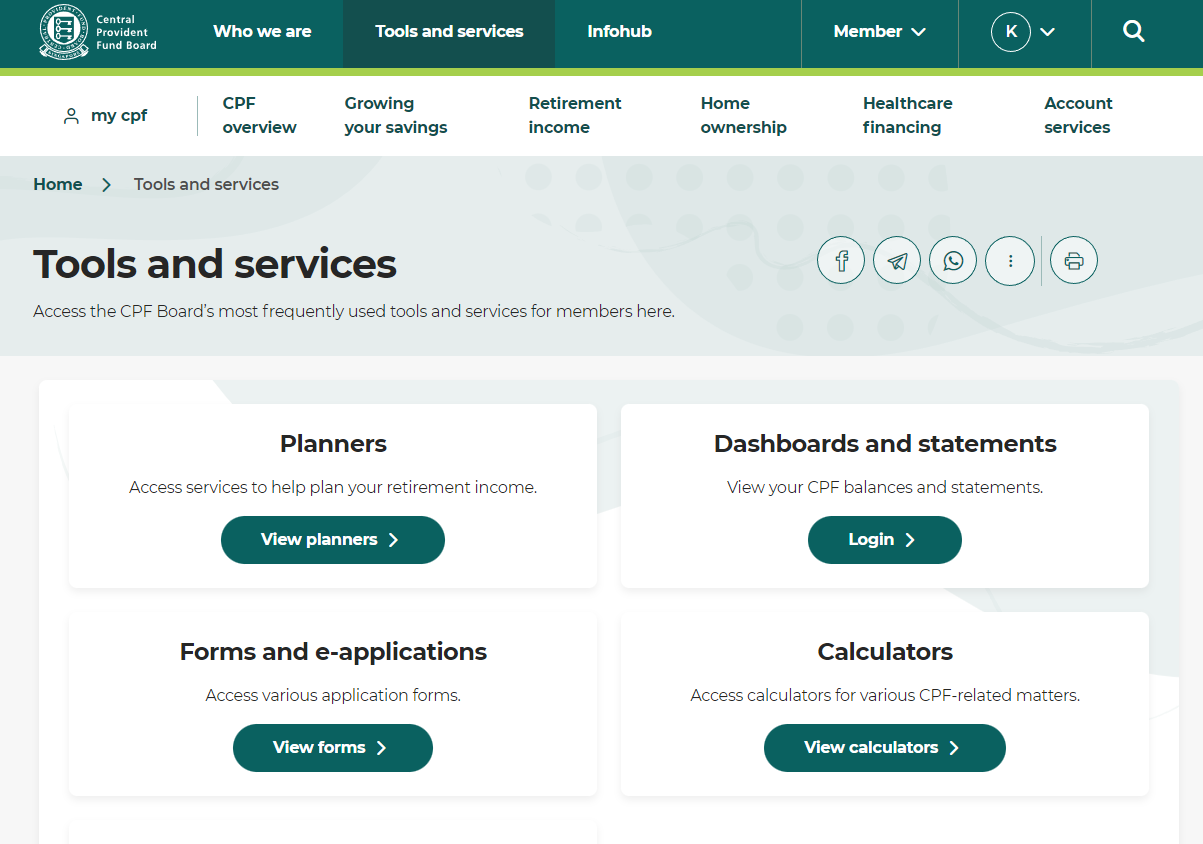
Task: Open the Who we are menu
Action: 262,32
